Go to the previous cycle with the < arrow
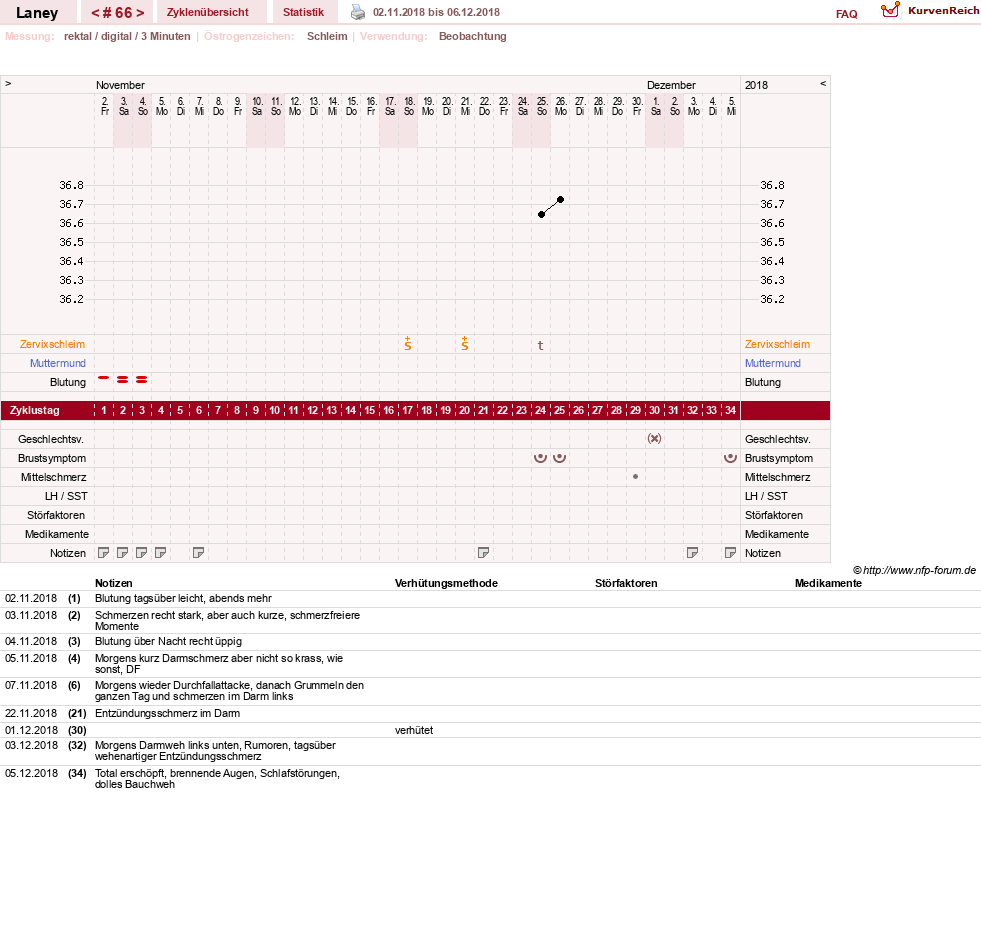The image size is (981, 932). click(96, 13)
